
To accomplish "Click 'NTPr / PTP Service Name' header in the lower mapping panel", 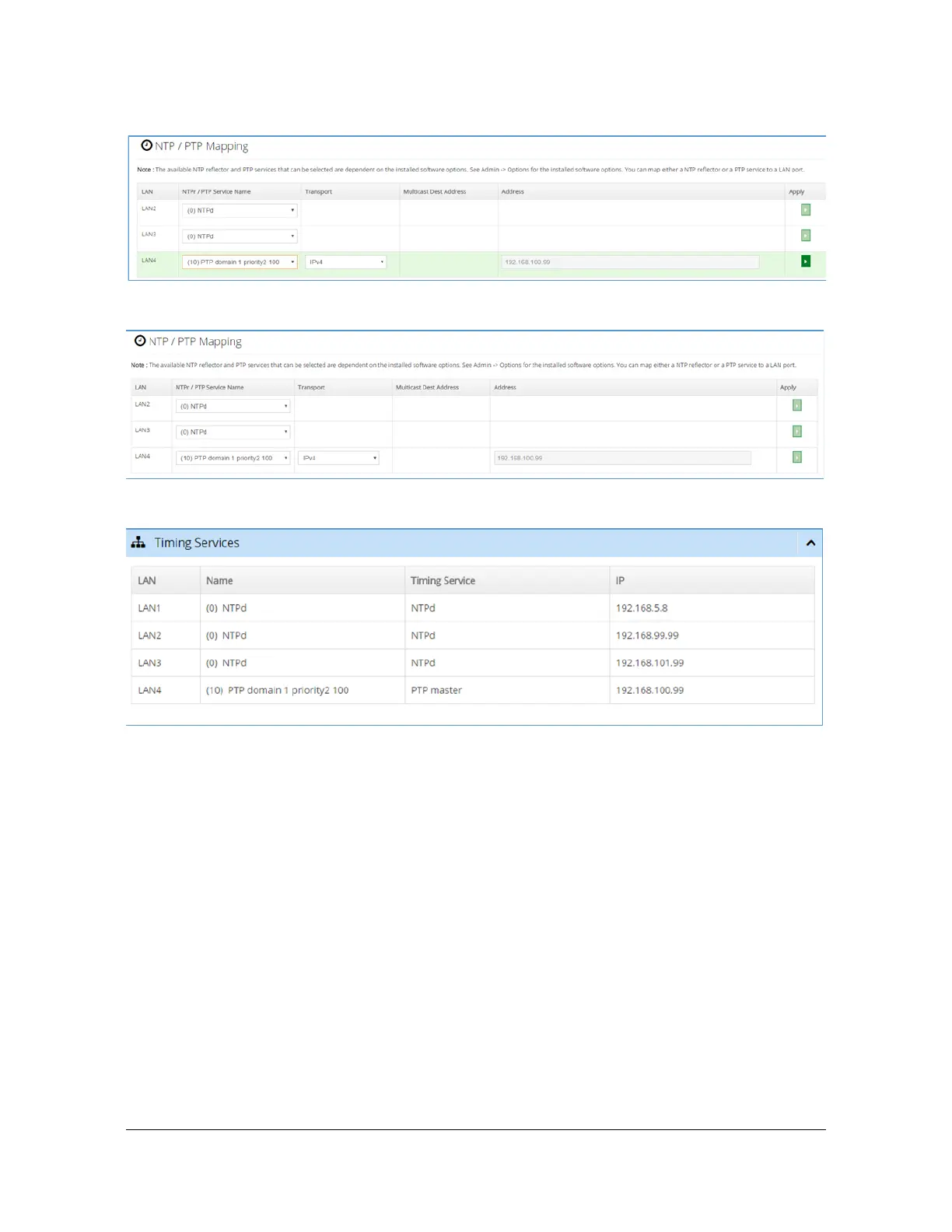I will (x=209, y=387).
